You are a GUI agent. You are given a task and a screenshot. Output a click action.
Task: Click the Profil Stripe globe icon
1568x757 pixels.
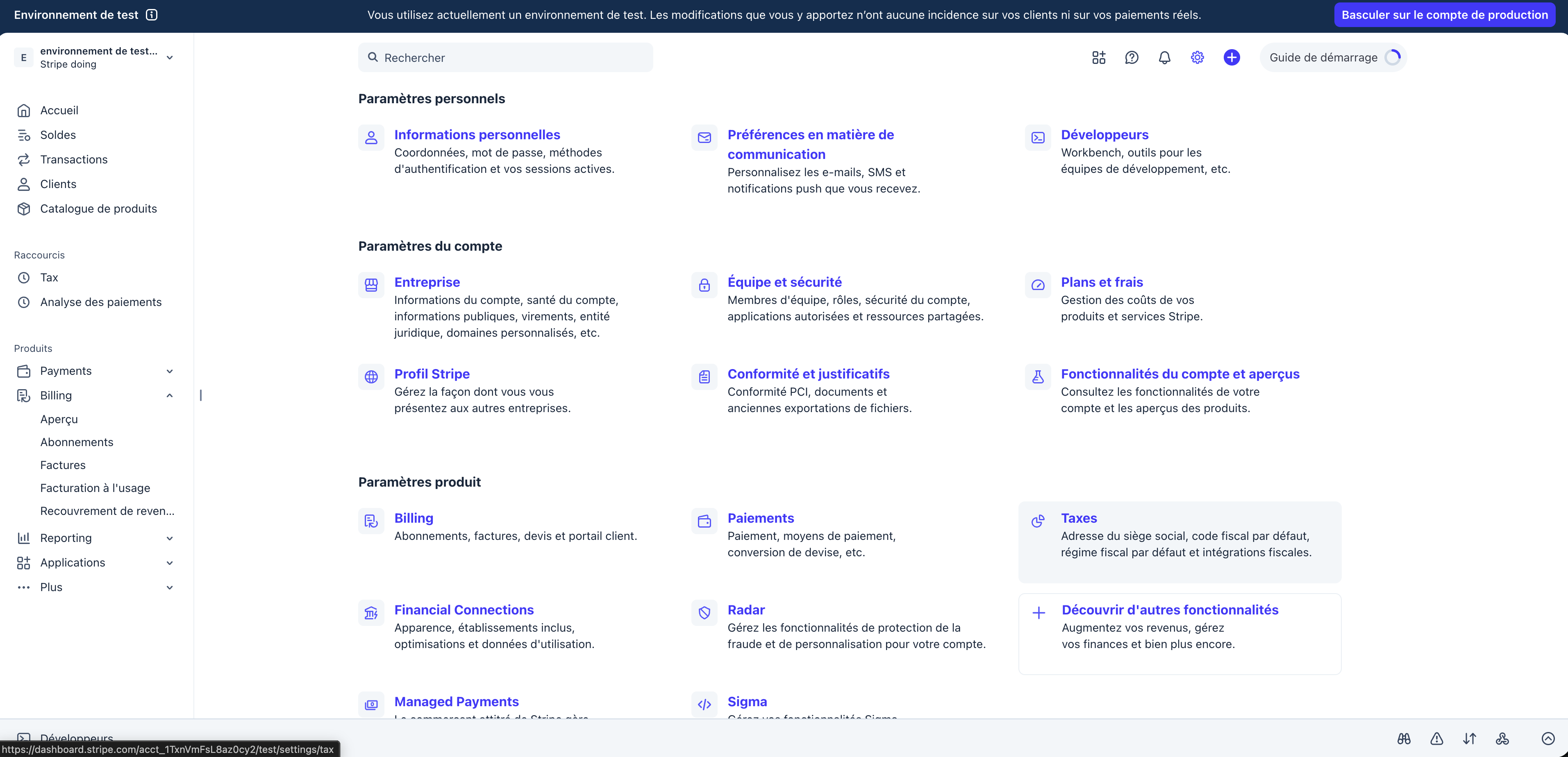[x=371, y=377]
